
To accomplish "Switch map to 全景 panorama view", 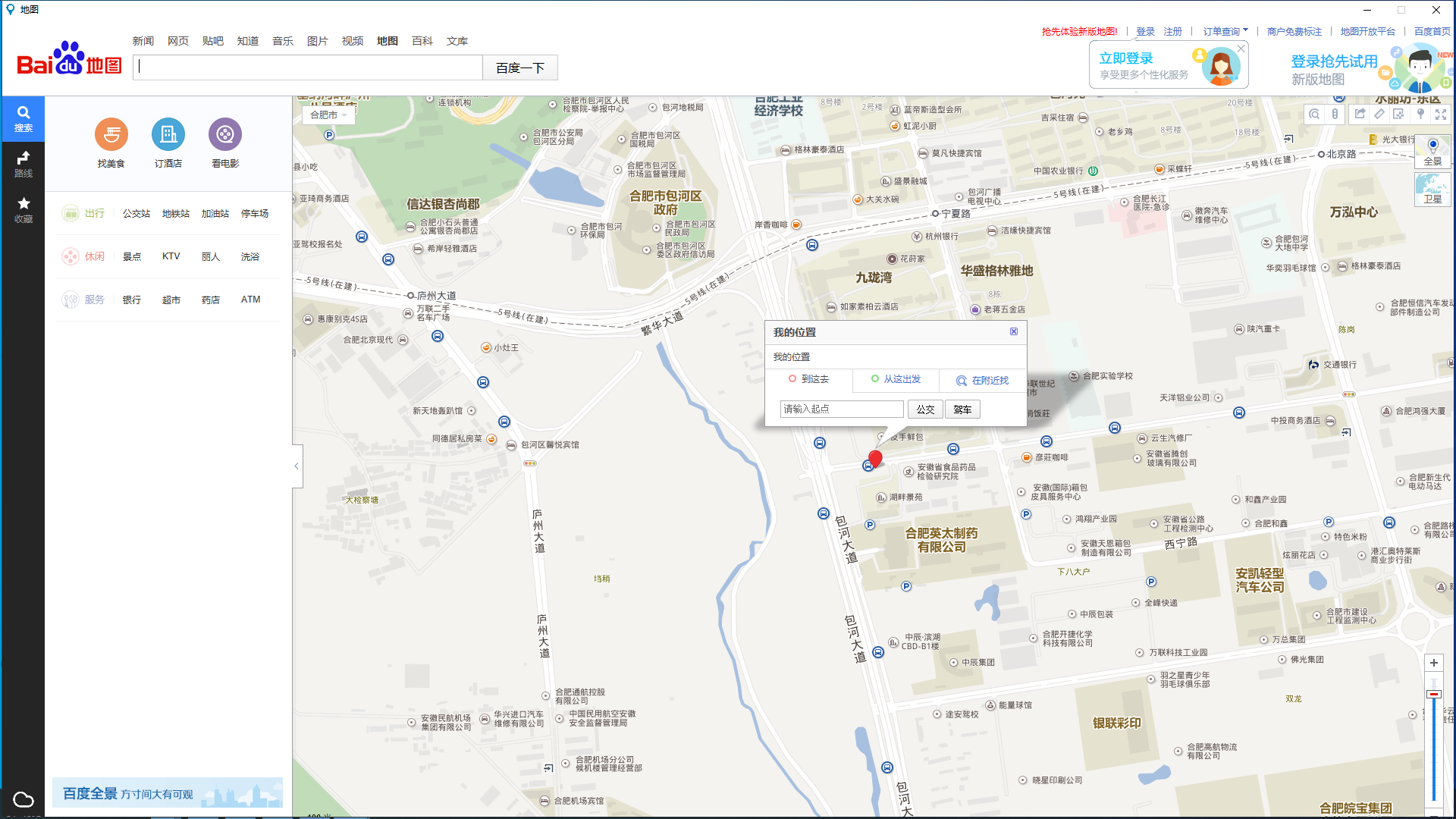I will point(1432,152).
